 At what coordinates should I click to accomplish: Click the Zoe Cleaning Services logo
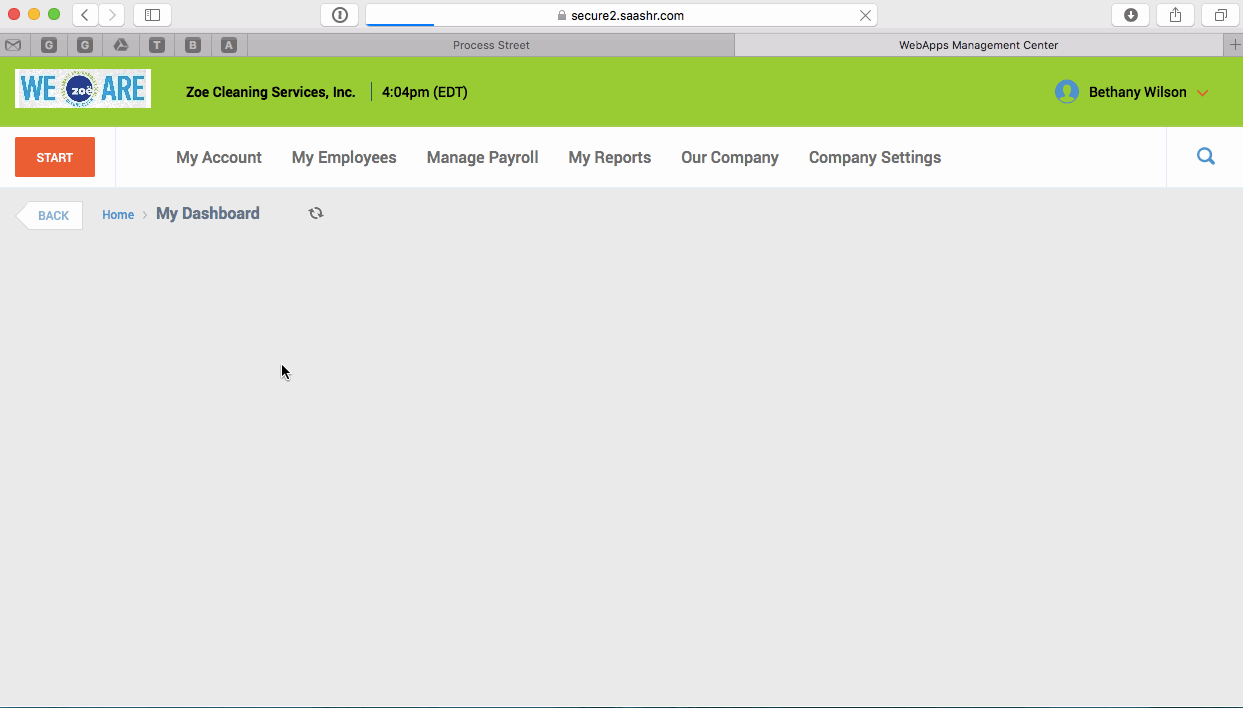(83, 88)
